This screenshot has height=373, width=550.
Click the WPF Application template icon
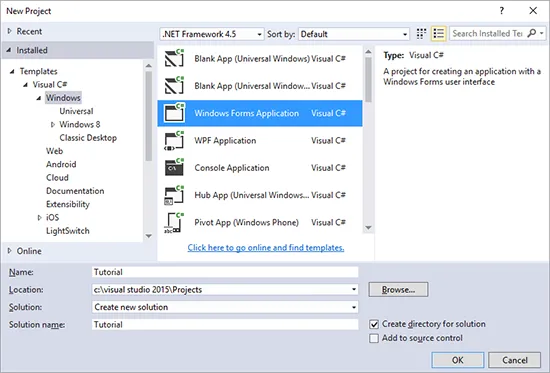coord(175,140)
